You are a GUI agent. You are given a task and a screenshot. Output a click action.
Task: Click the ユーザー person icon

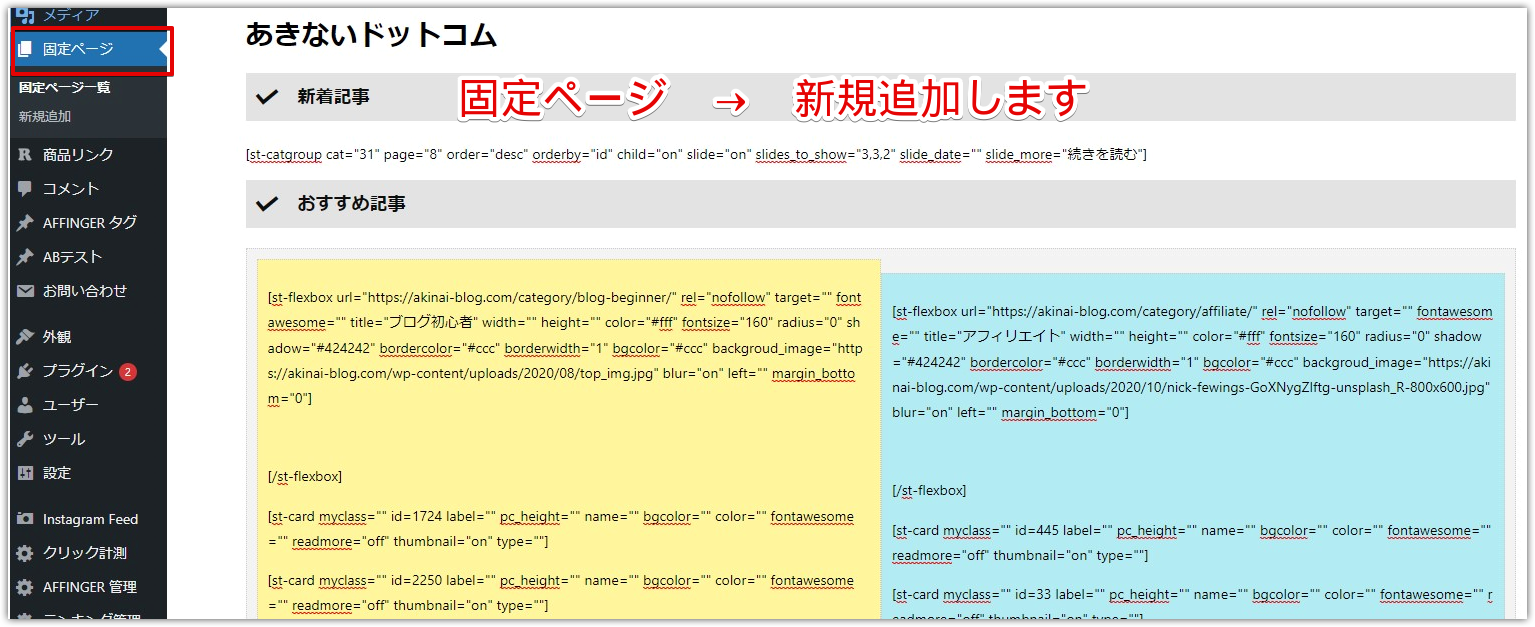point(25,405)
